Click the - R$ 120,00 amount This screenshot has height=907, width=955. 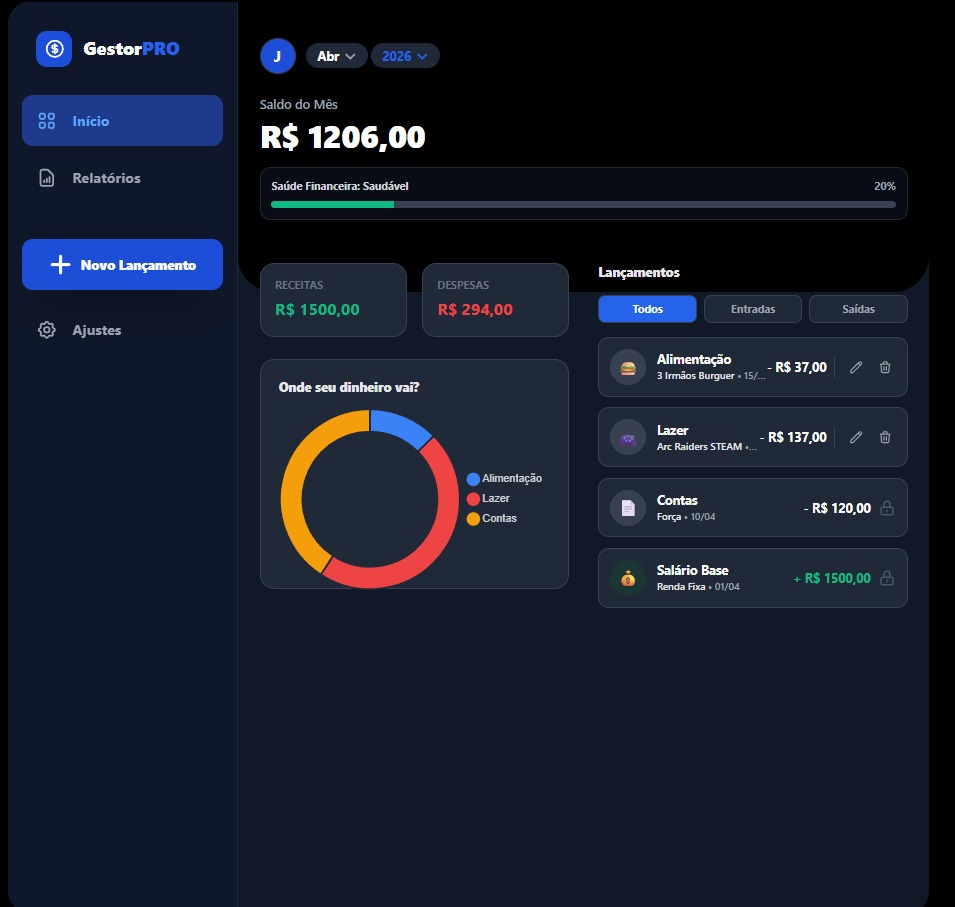[837, 508]
